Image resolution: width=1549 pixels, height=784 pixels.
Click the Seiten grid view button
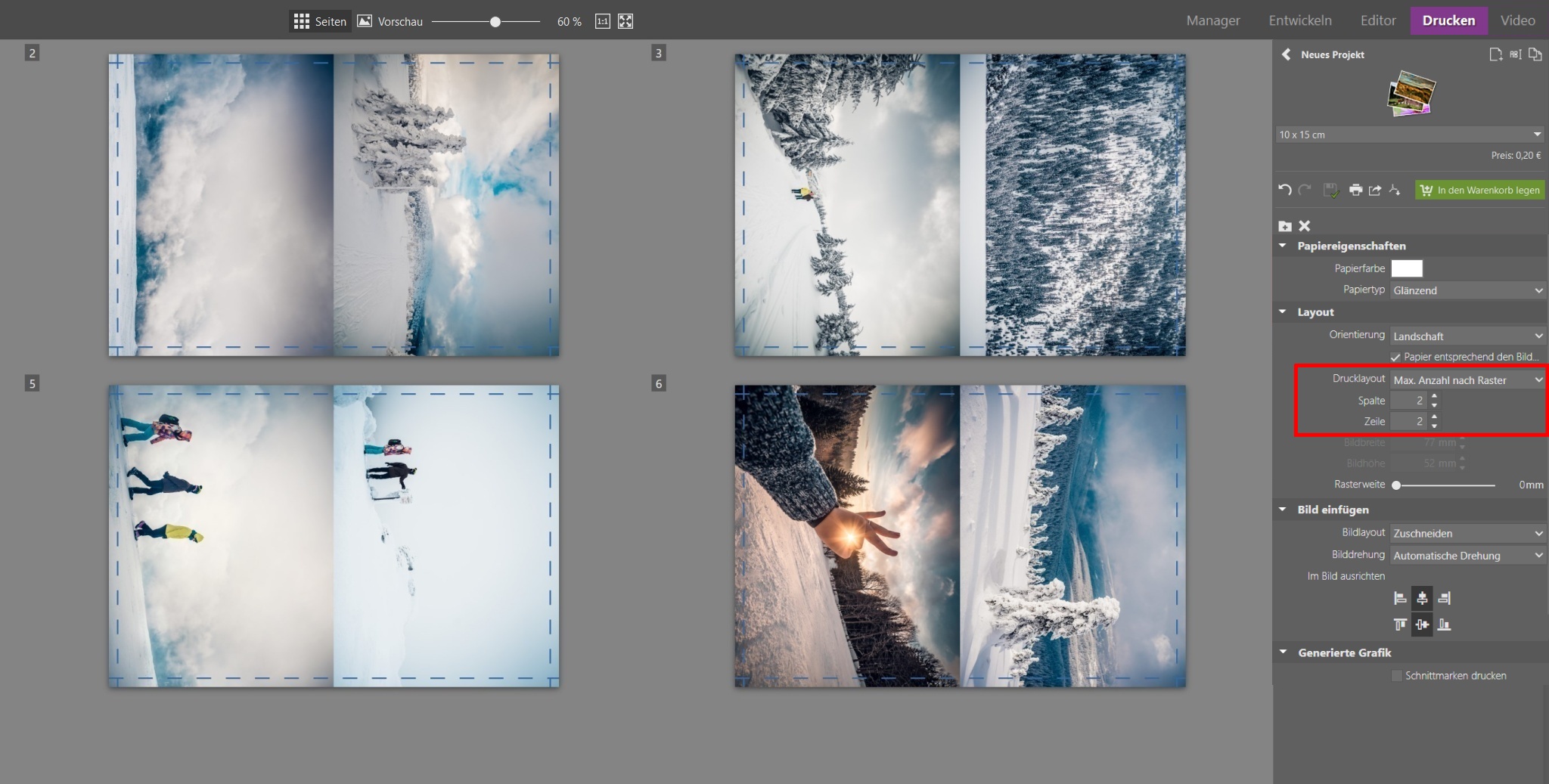(x=320, y=21)
